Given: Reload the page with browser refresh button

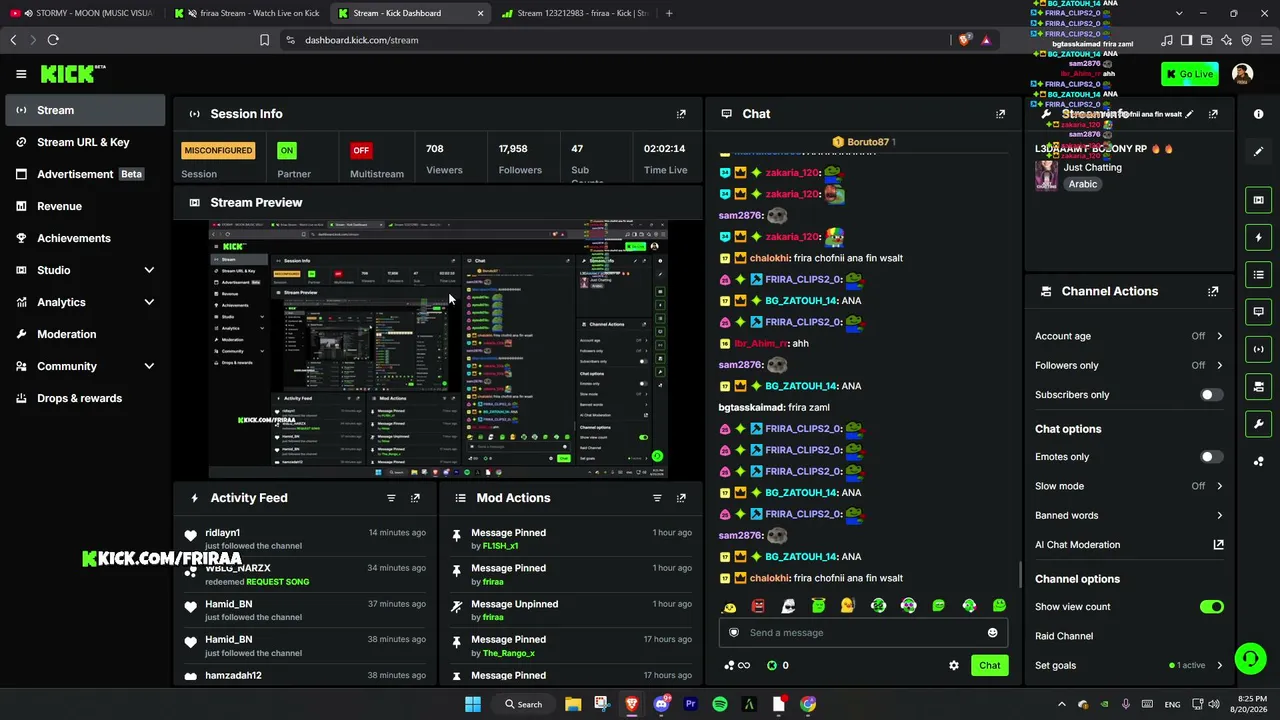Looking at the screenshot, I should [x=53, y=40].
